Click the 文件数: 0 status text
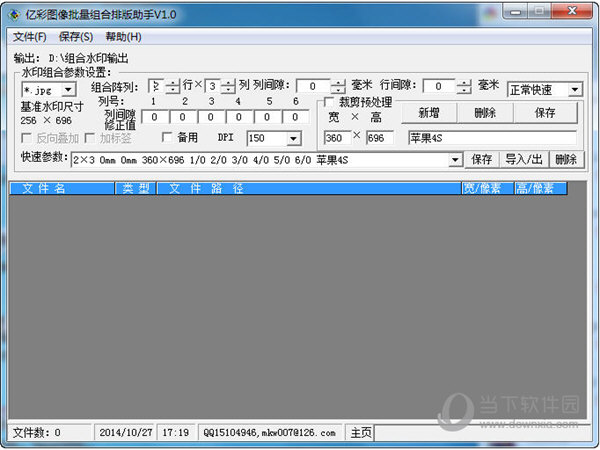Screen dimensions: 600x450 [x=37, y=433]
